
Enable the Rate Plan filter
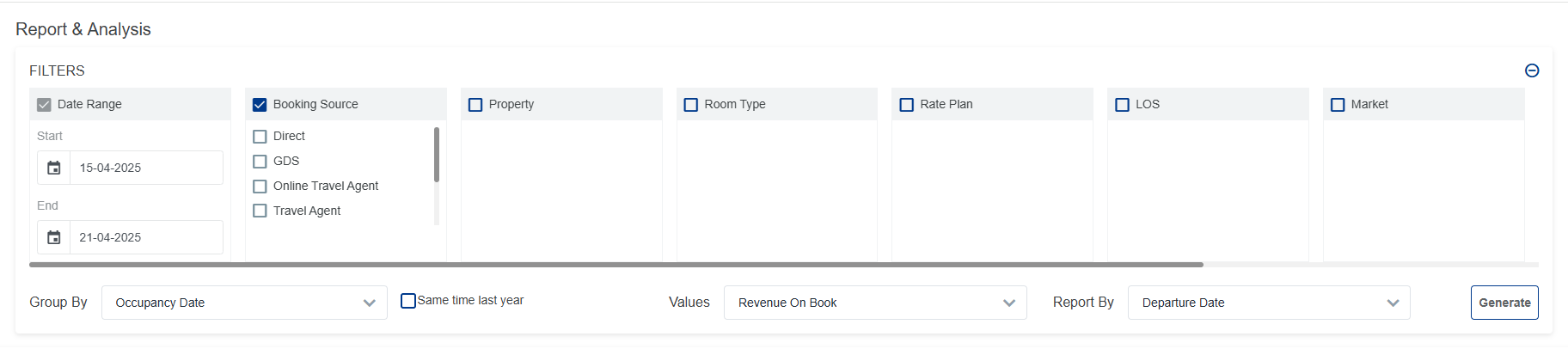(906, 105)
